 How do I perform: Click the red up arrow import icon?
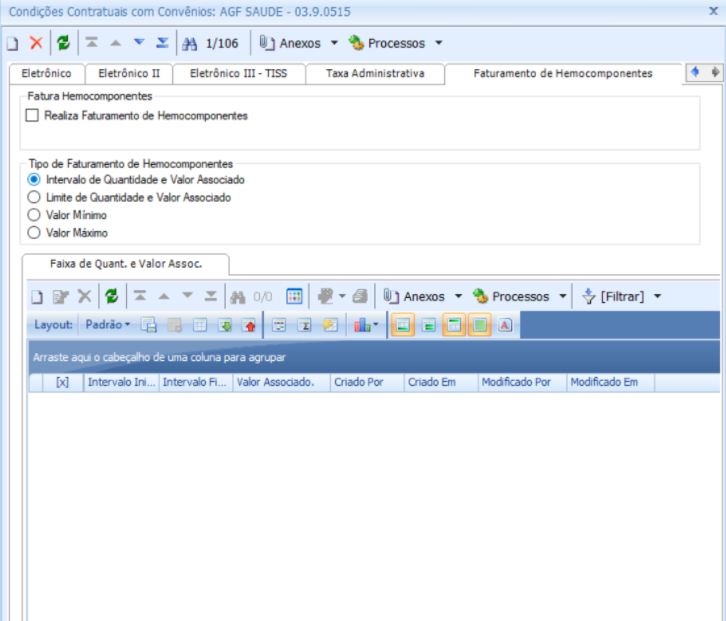point(250,325)
